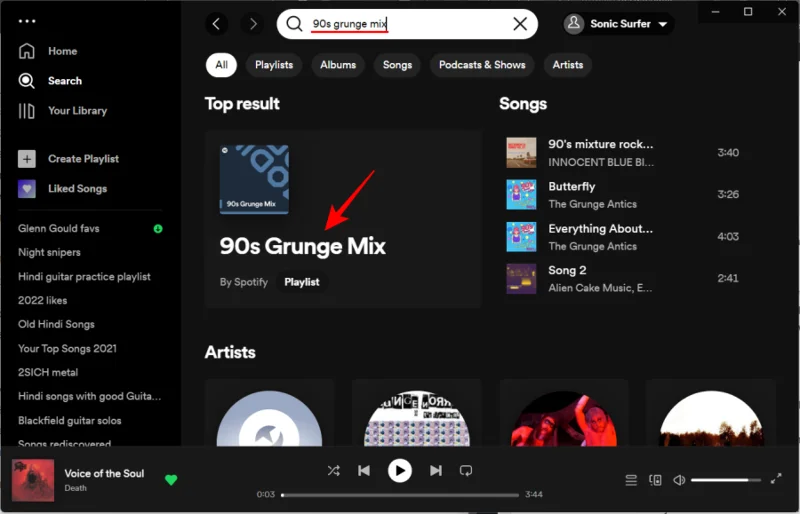Open artist Death in now playing
The image size is (800, 514).
(x=76, y=488)
